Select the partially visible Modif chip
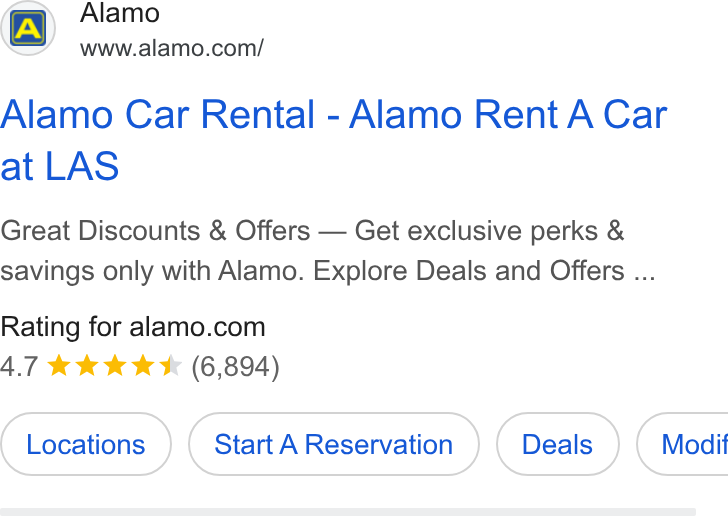The height and width of the screenshot is (516, 728). tap(682, 444)
